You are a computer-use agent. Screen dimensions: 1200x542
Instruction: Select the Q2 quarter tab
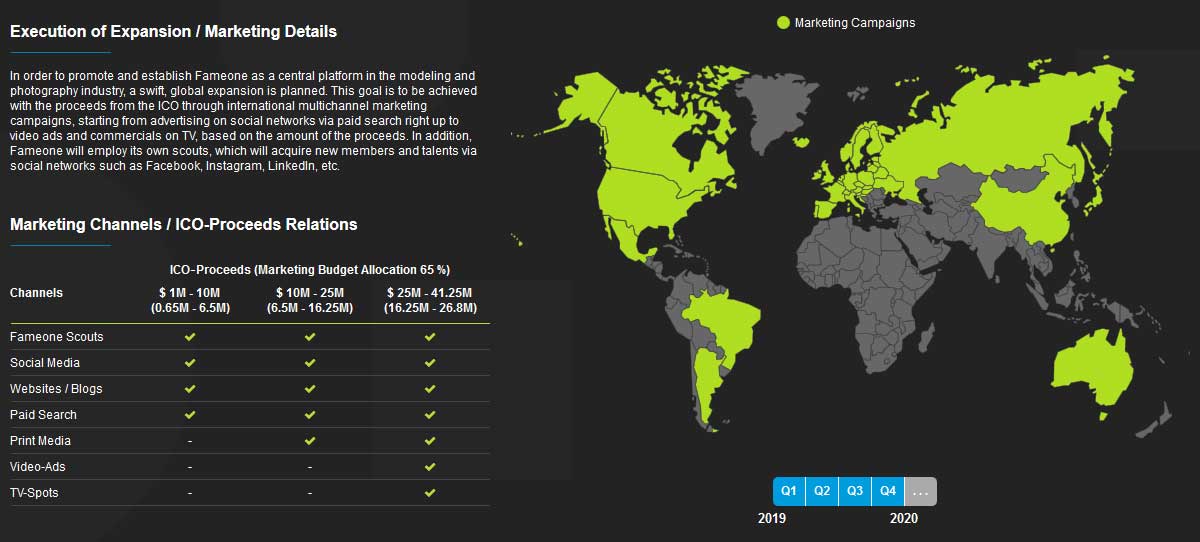point(822,491)
